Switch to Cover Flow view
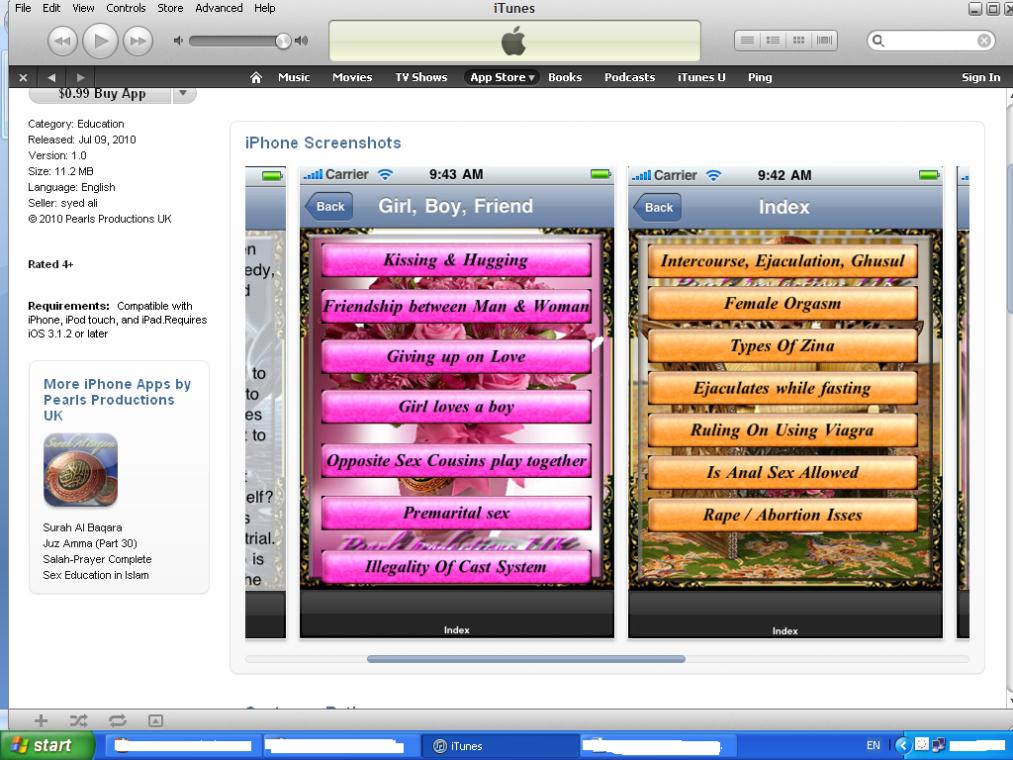 [x=824, y=41]
